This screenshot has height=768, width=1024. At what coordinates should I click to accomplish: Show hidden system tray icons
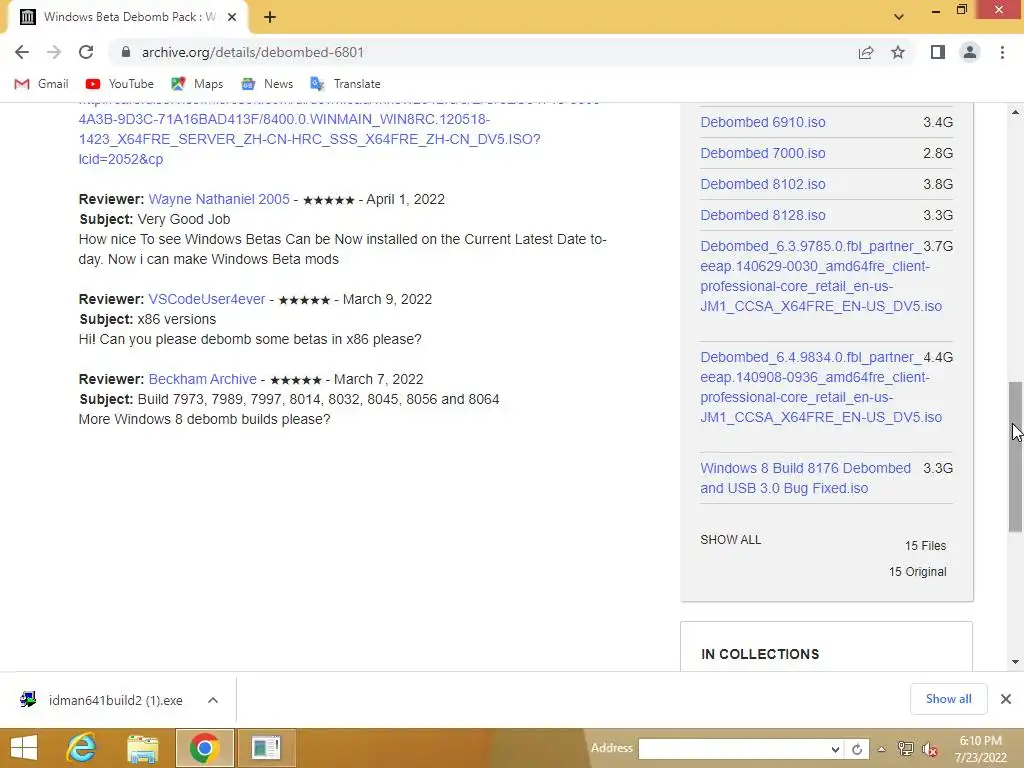[882, 749]
